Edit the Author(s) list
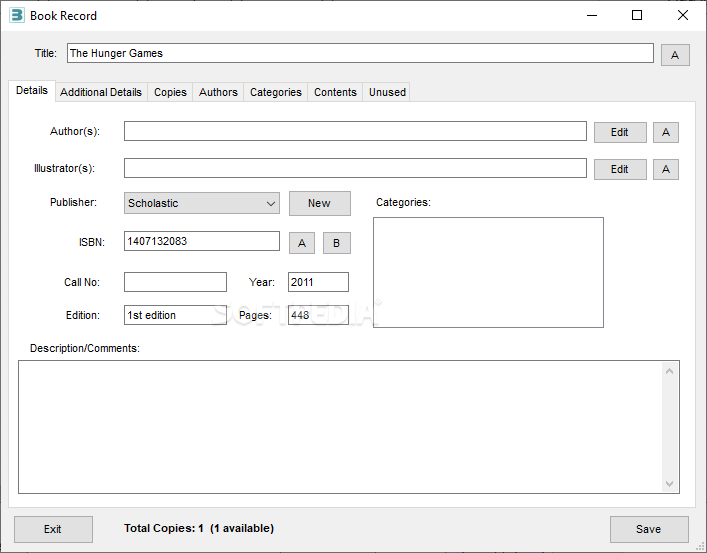This screenshot has width=707, height=553. tap(620, 132)
